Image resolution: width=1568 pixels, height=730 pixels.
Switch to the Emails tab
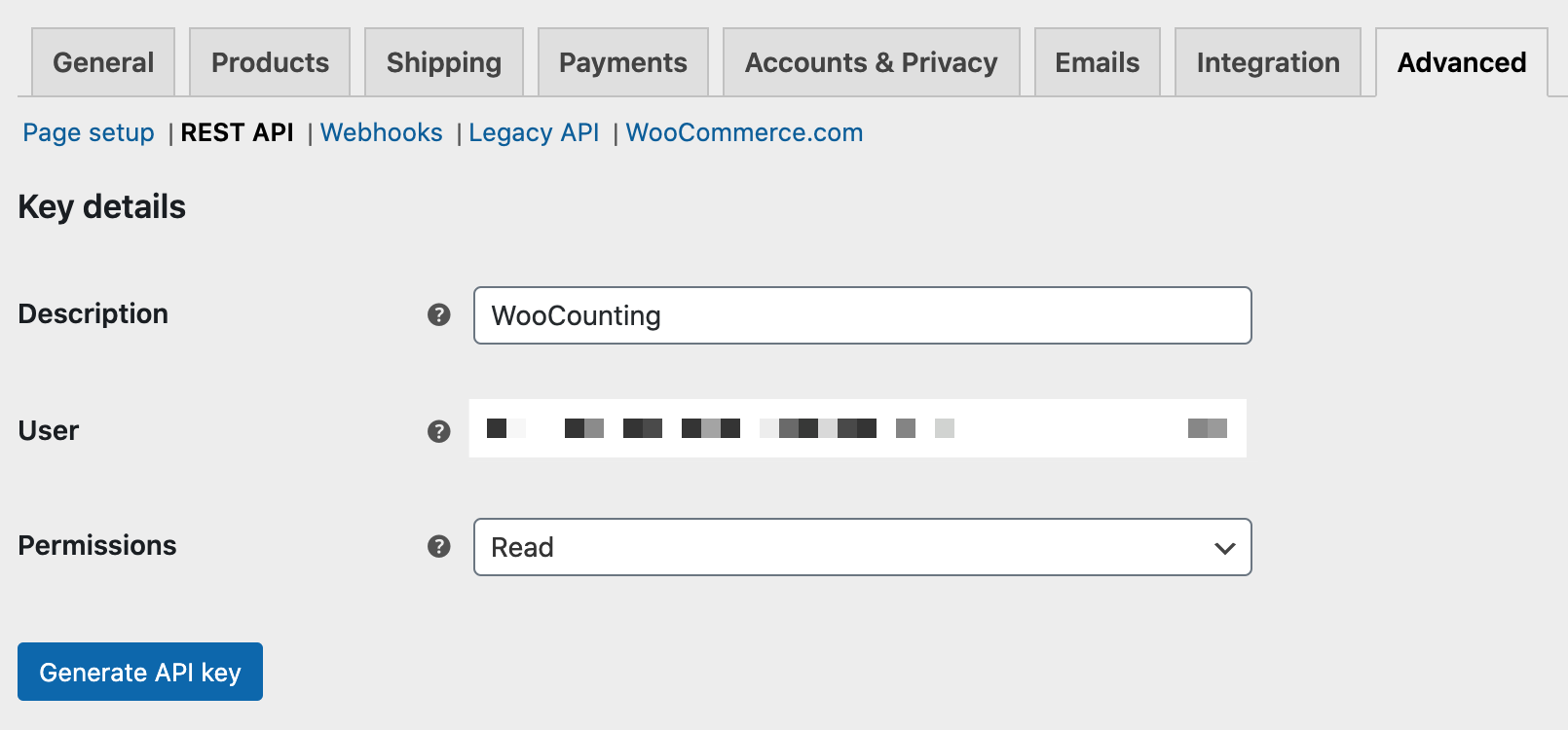click(x=1098, y=62)
